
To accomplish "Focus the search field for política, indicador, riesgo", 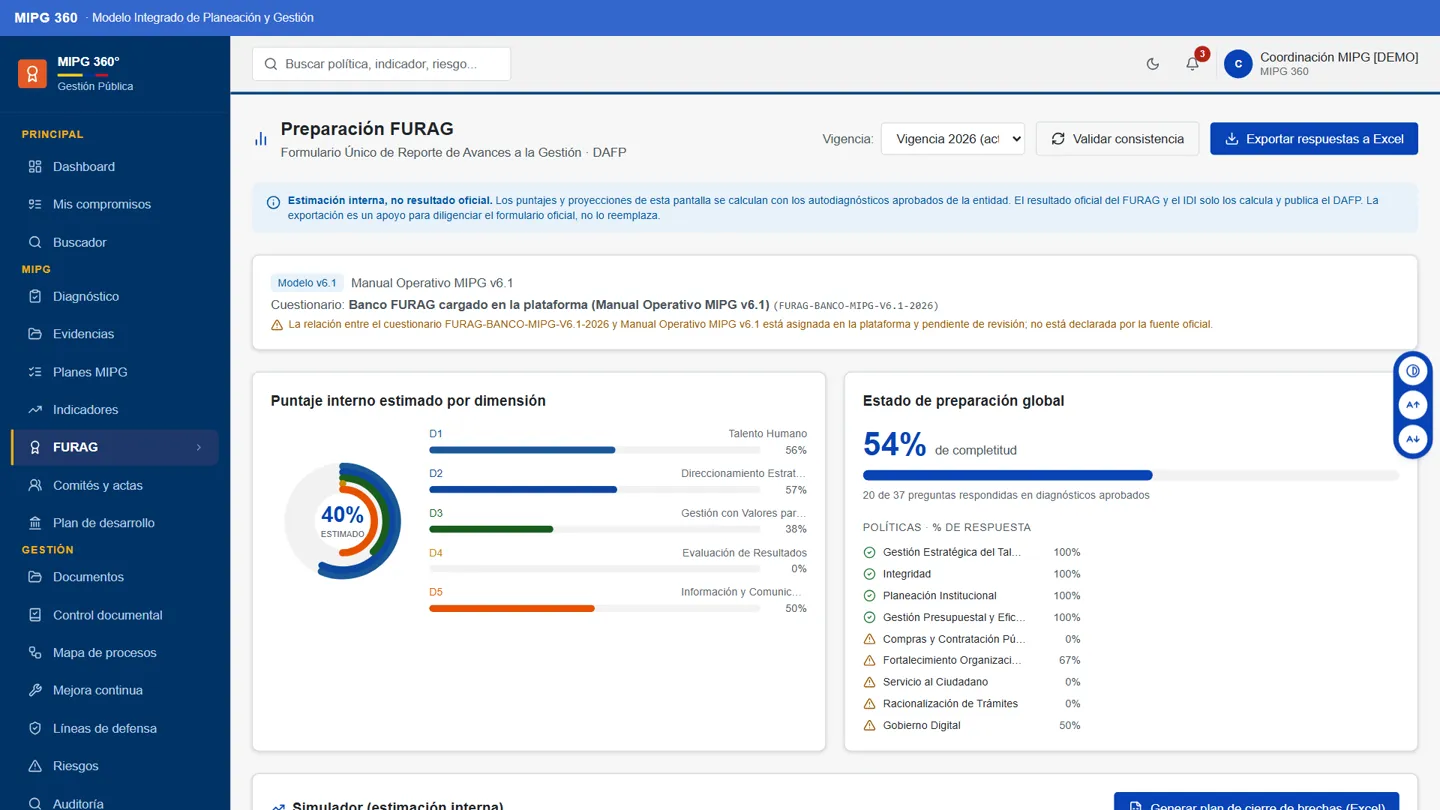I will tap(381, 64).
